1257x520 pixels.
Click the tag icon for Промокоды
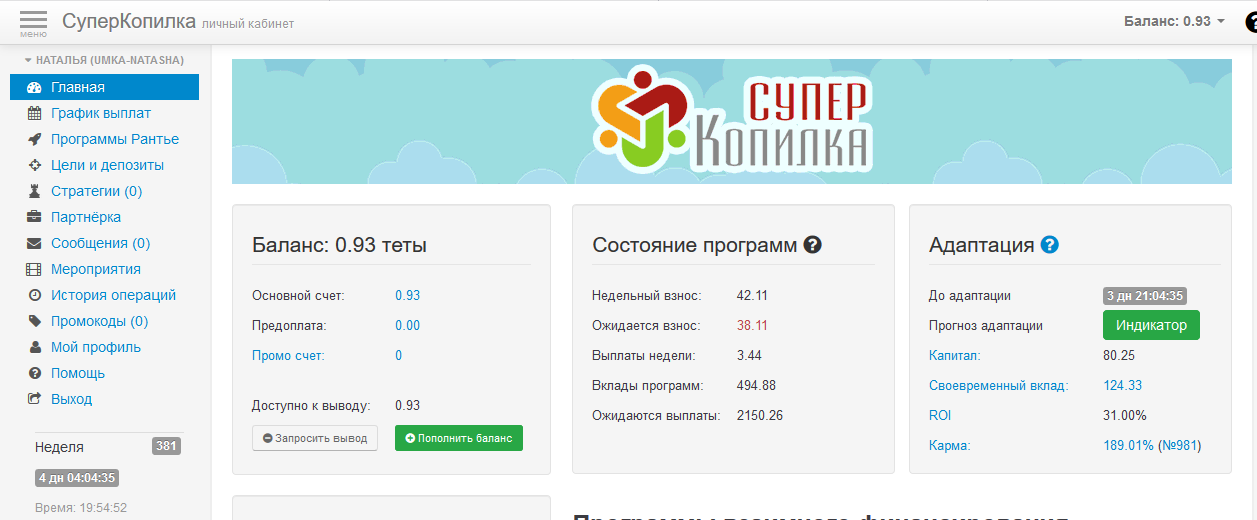(x=34, y=322)
